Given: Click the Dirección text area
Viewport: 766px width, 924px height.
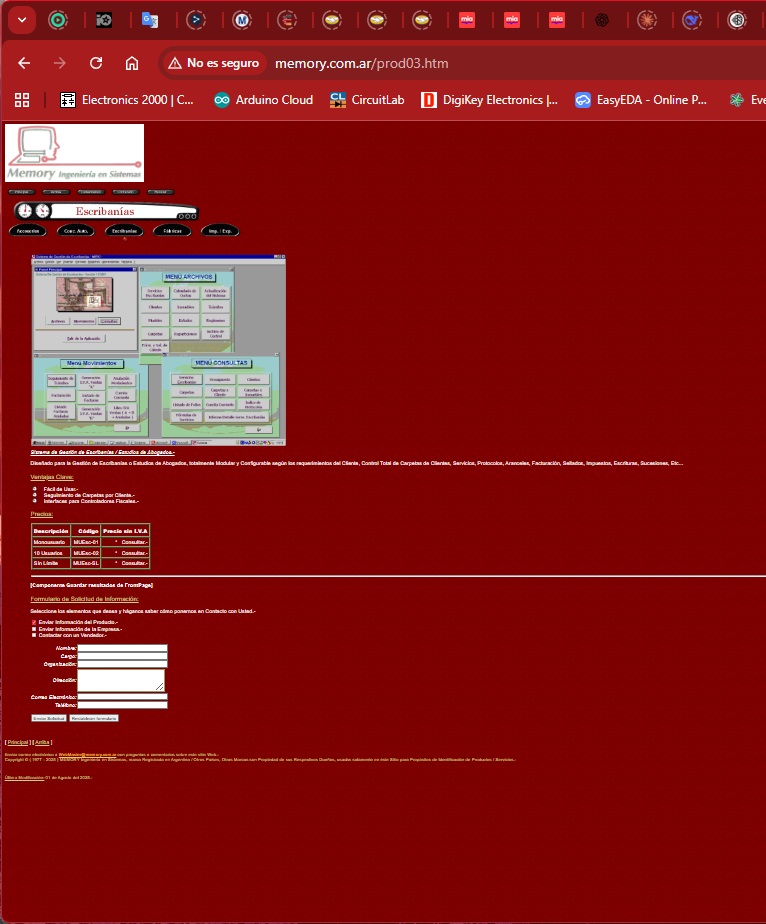Looking at the screenshot, I should (x=121, y=680).
